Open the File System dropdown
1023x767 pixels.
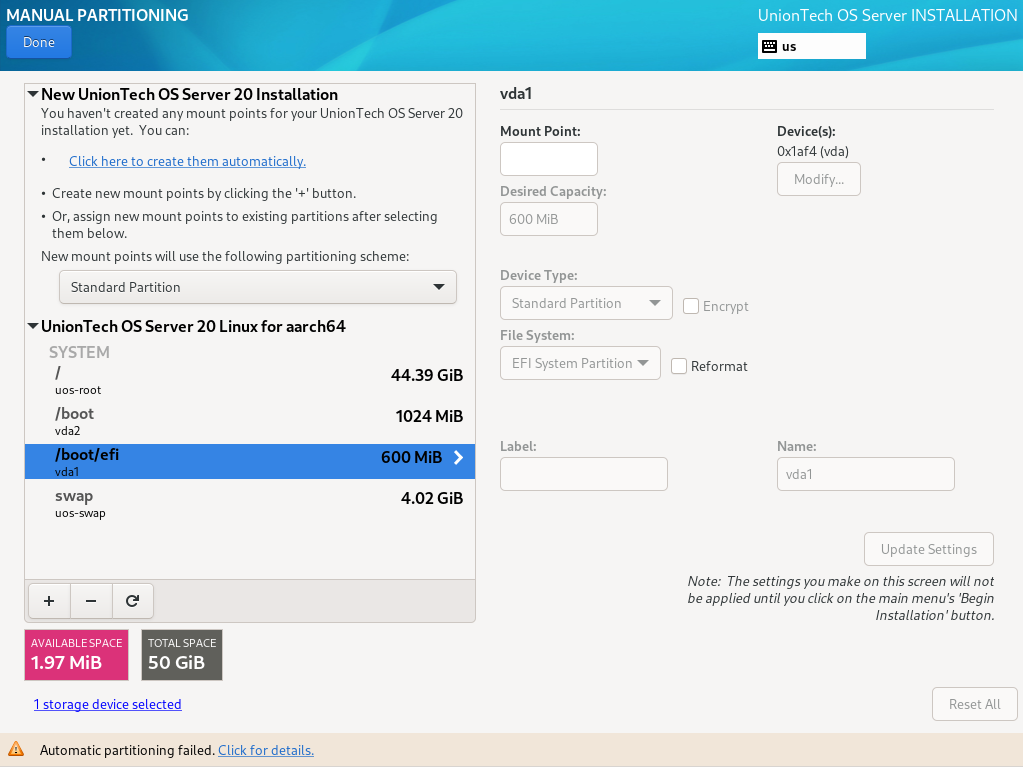[580, 363]
